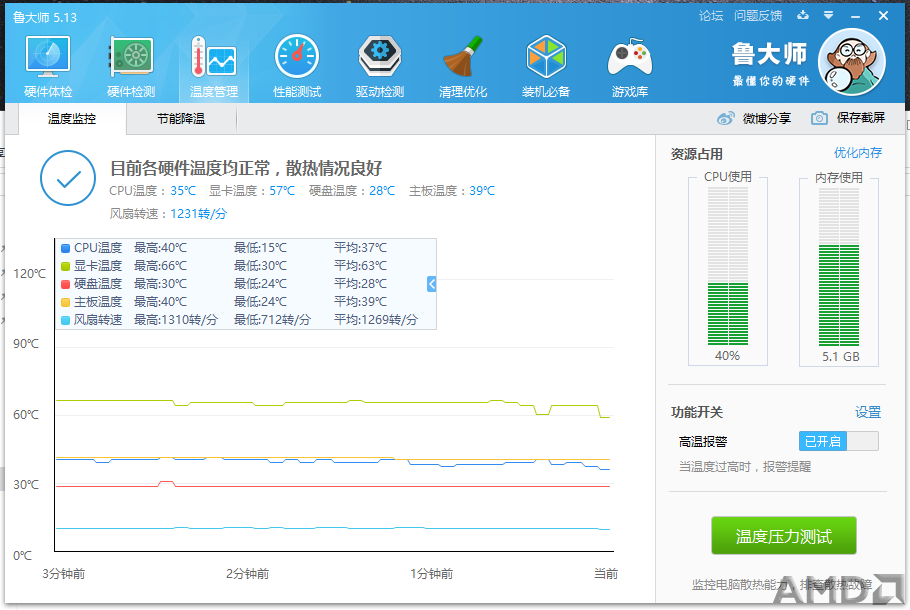
Task: Open 问题反馈 feedback link
Action: click(758, 16)
